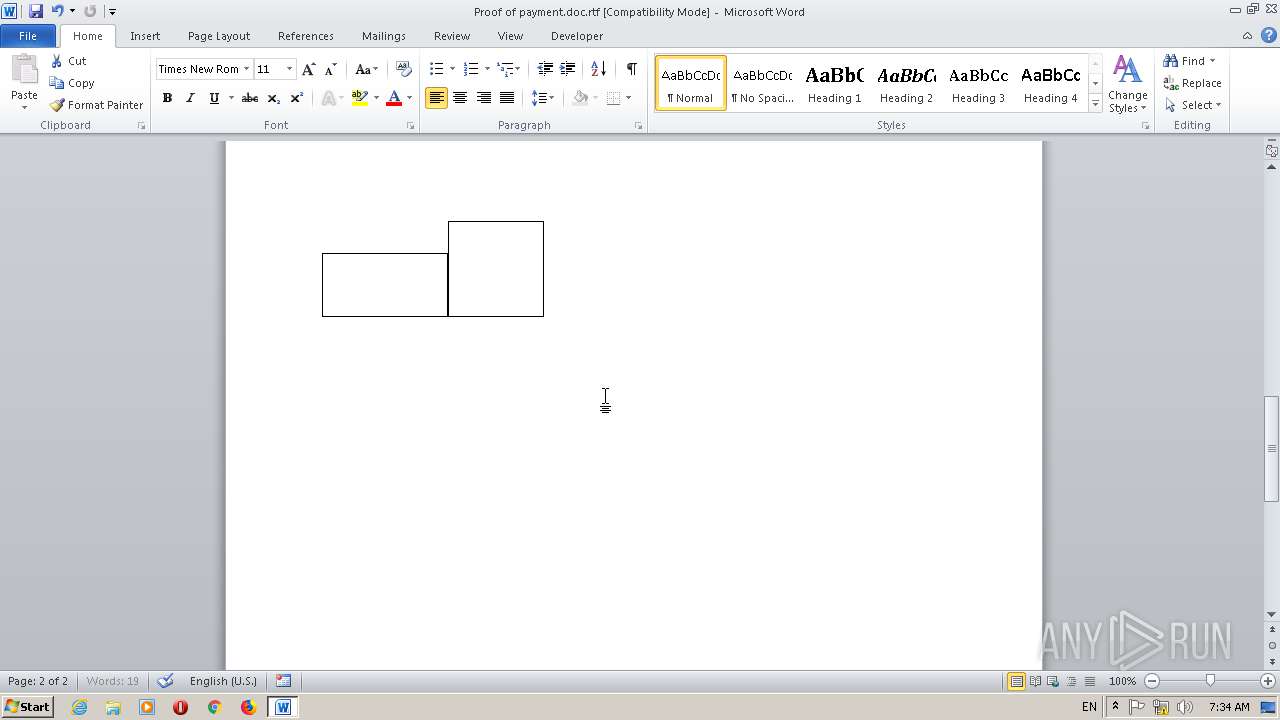Clear formatting icon
The image size is (1280, 720).
[x=404, y=69]
